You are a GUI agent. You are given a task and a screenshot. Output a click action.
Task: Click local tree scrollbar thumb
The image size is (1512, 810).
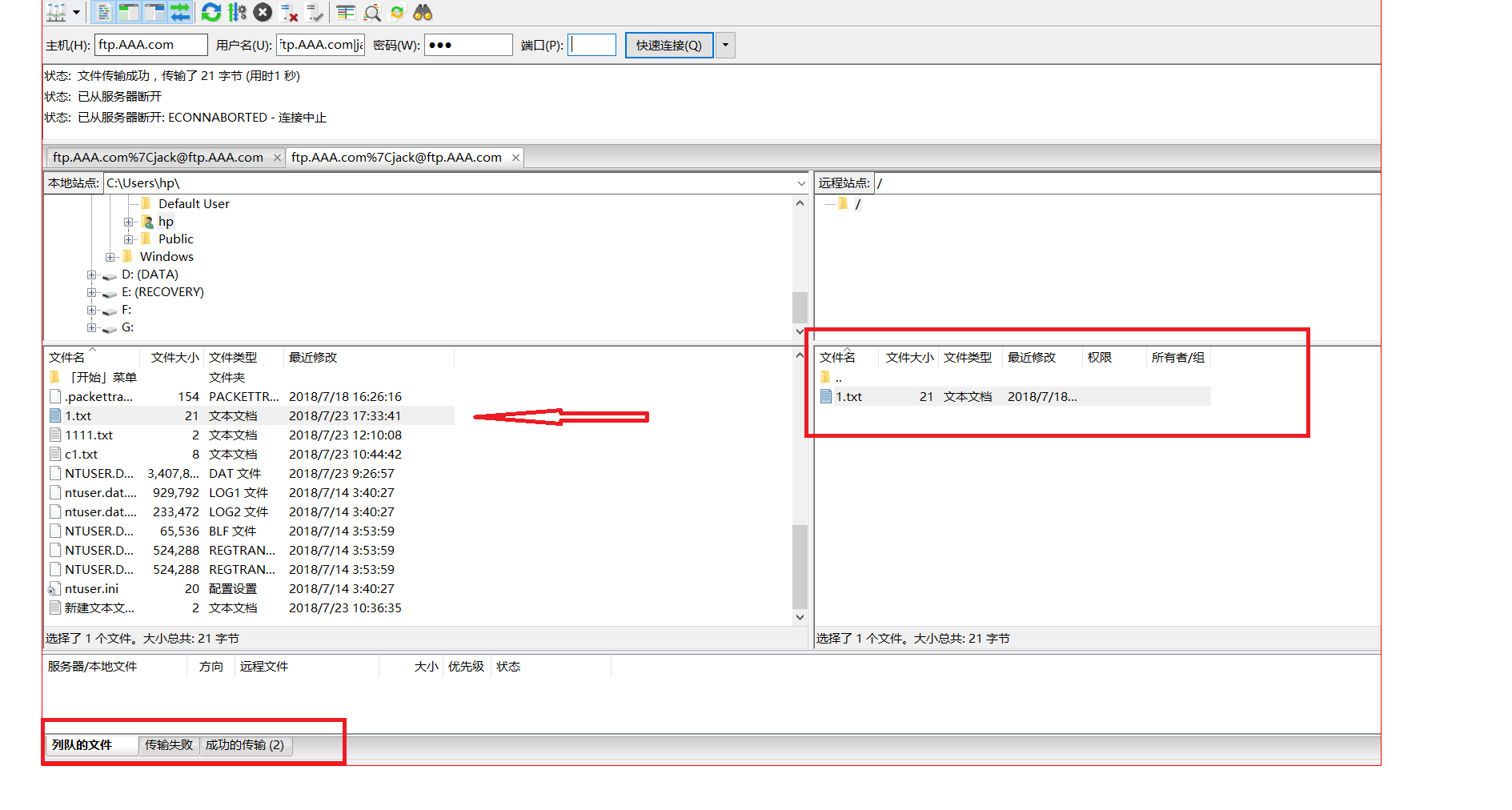click(800, 307)
